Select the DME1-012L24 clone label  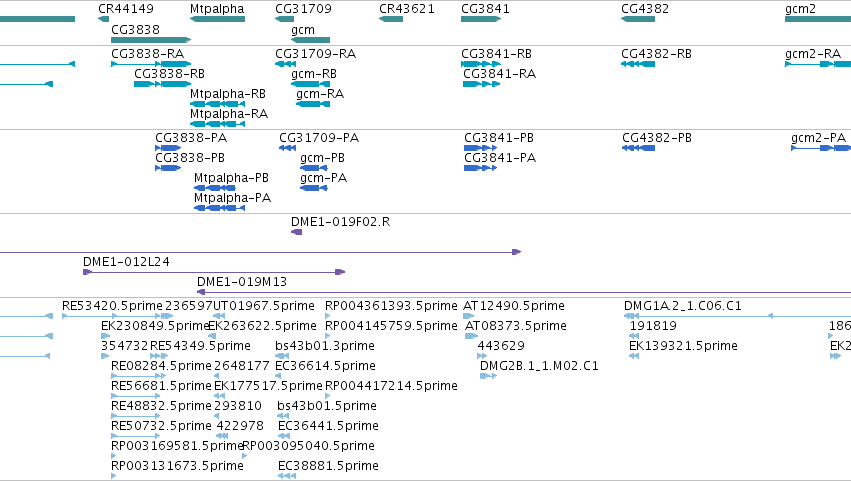pos(126,262)
